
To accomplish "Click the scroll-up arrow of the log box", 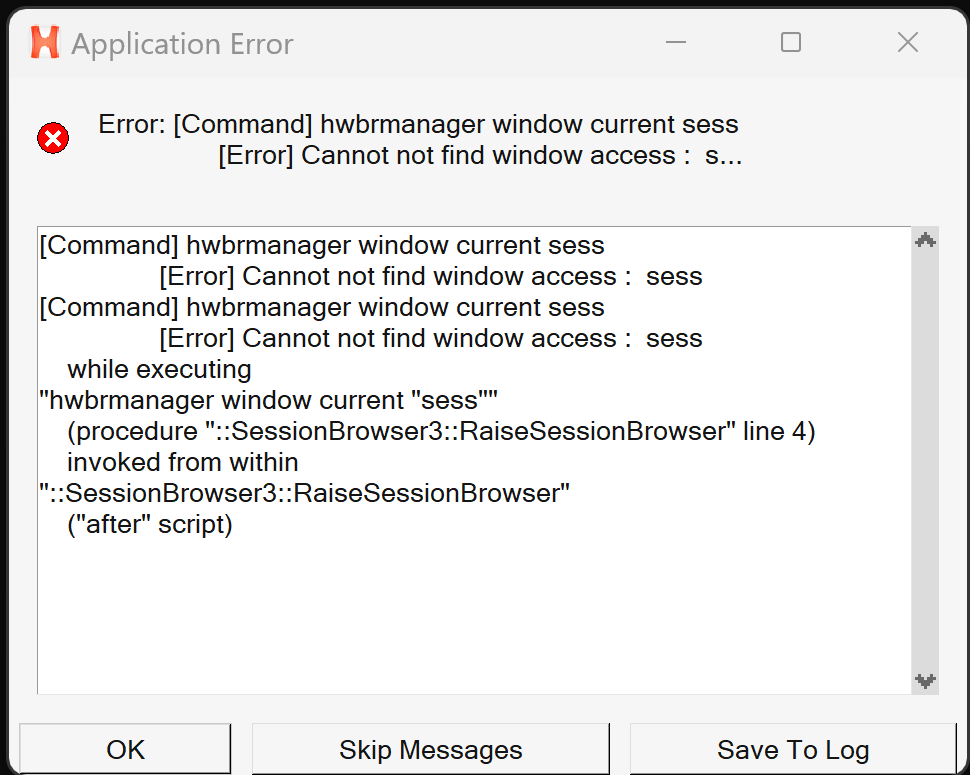I will [x=925, y=241].
